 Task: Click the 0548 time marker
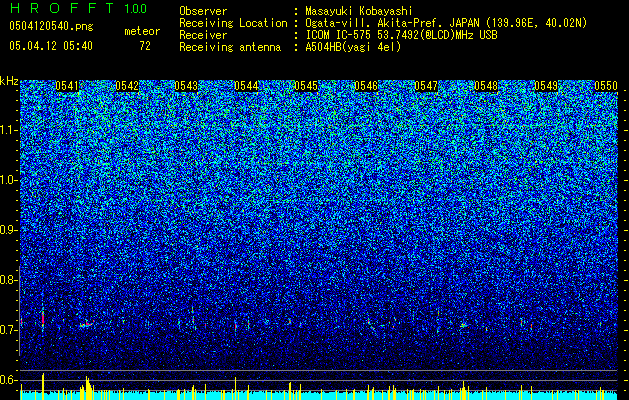[x=486, y=86]
